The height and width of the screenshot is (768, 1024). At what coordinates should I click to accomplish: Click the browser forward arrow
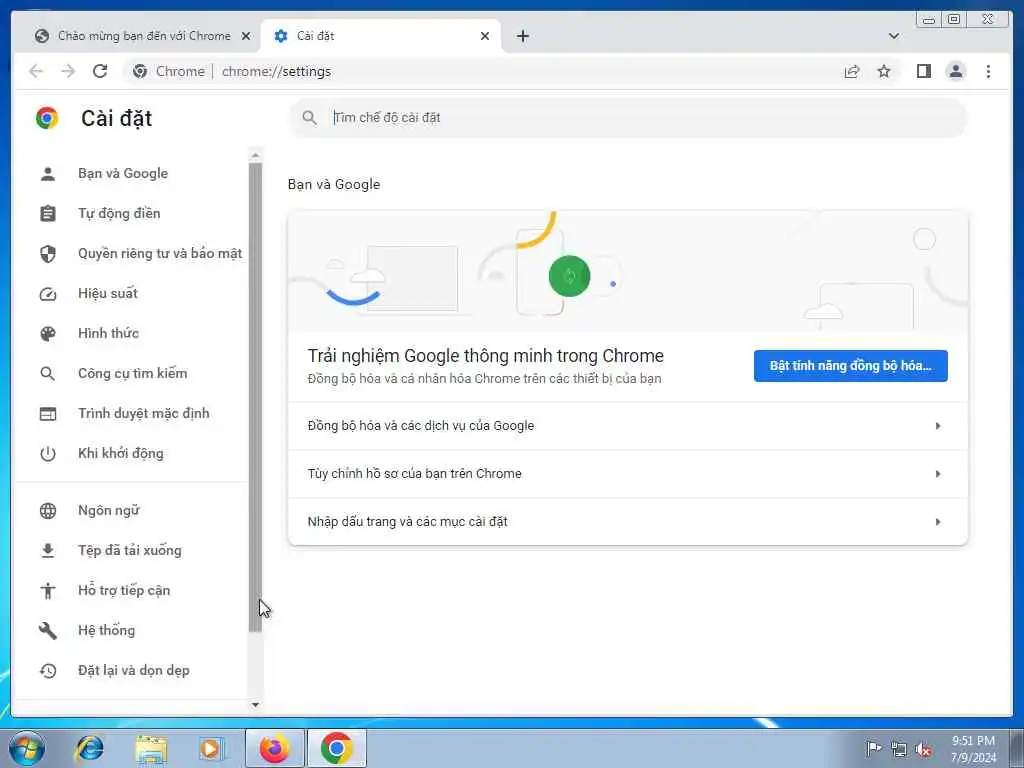tap(68, 71)
